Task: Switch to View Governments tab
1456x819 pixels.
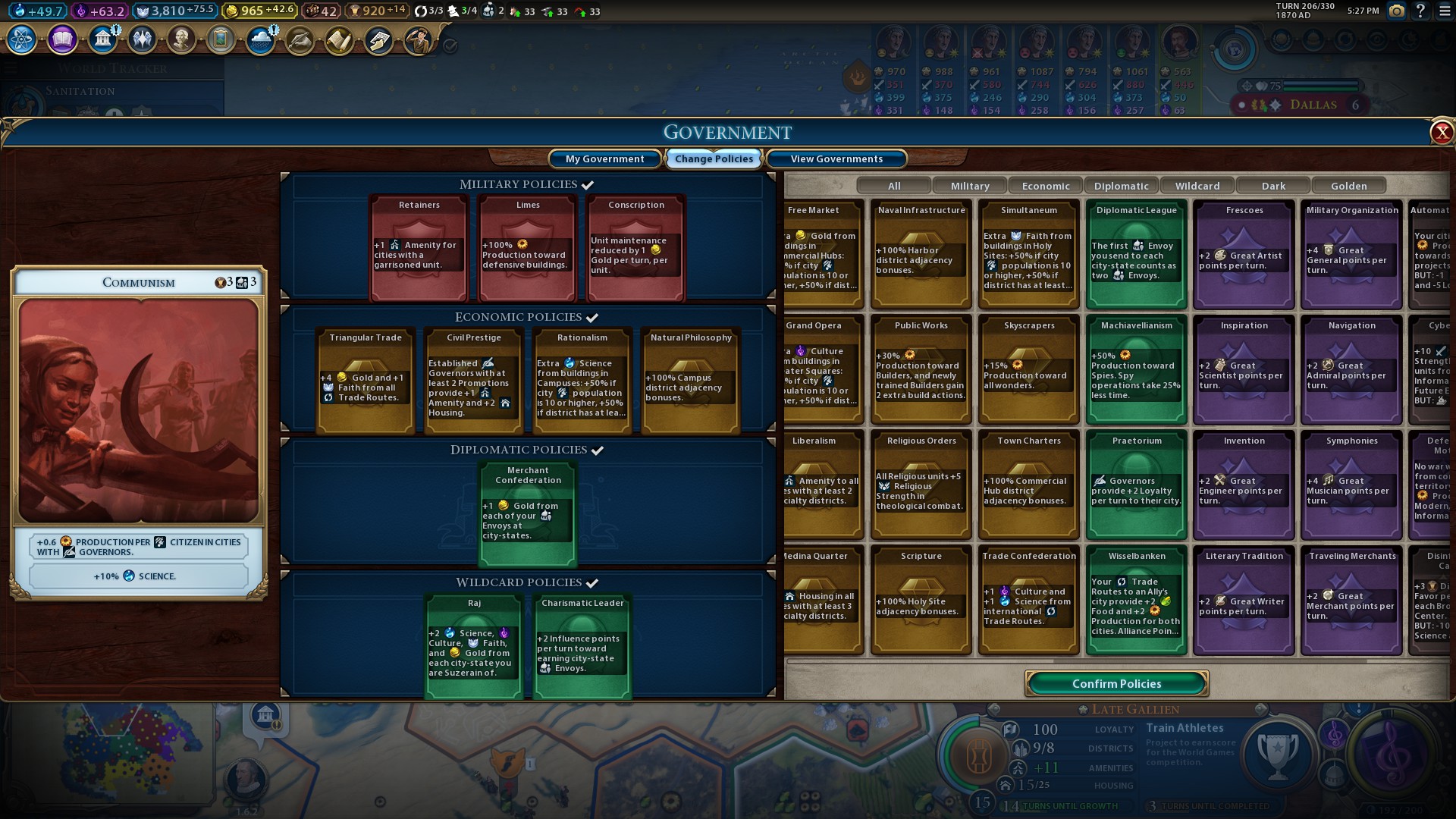Action: (x=836, y=158)
